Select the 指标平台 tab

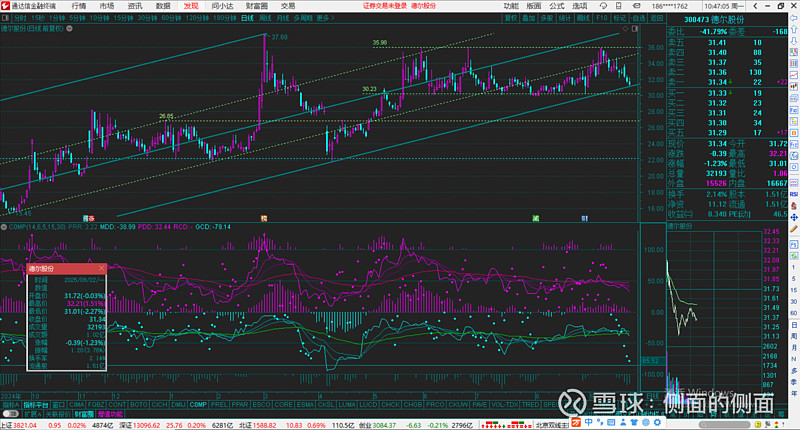point(35,404)
